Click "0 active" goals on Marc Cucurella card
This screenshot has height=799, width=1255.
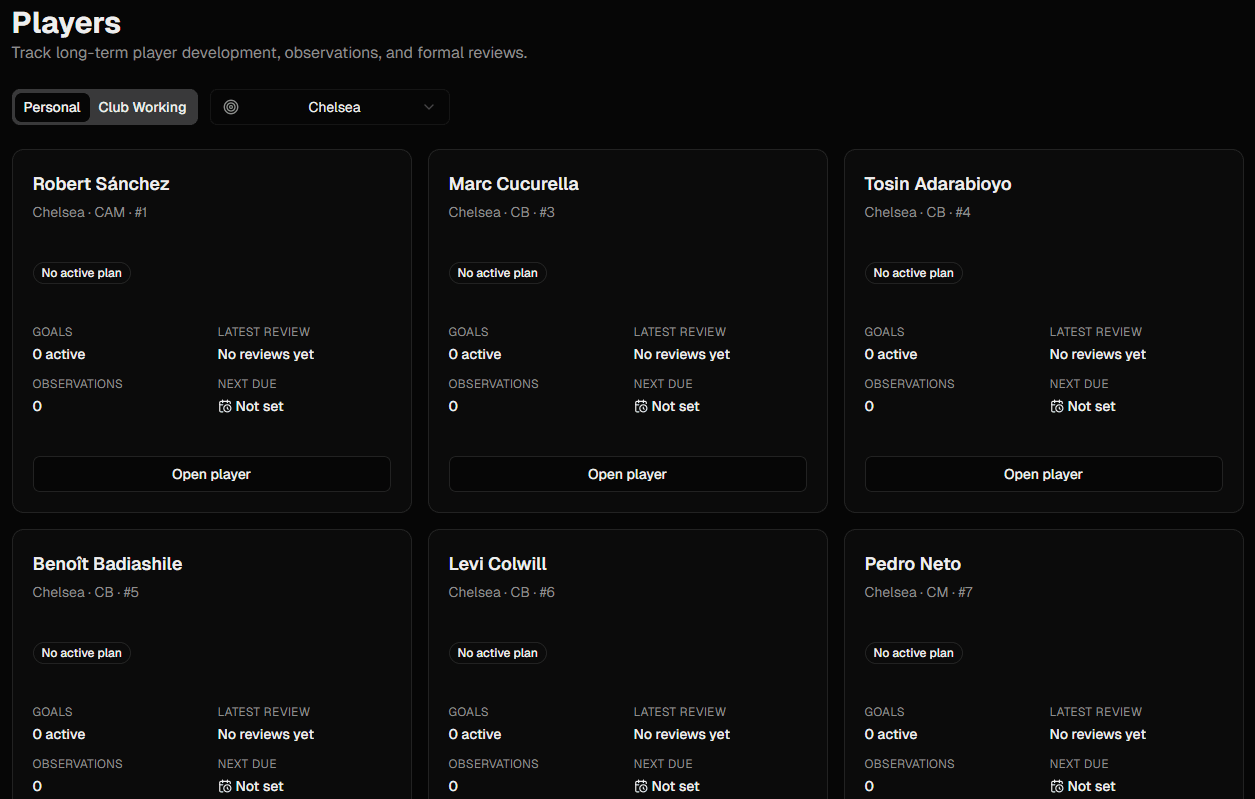point(475,354)
